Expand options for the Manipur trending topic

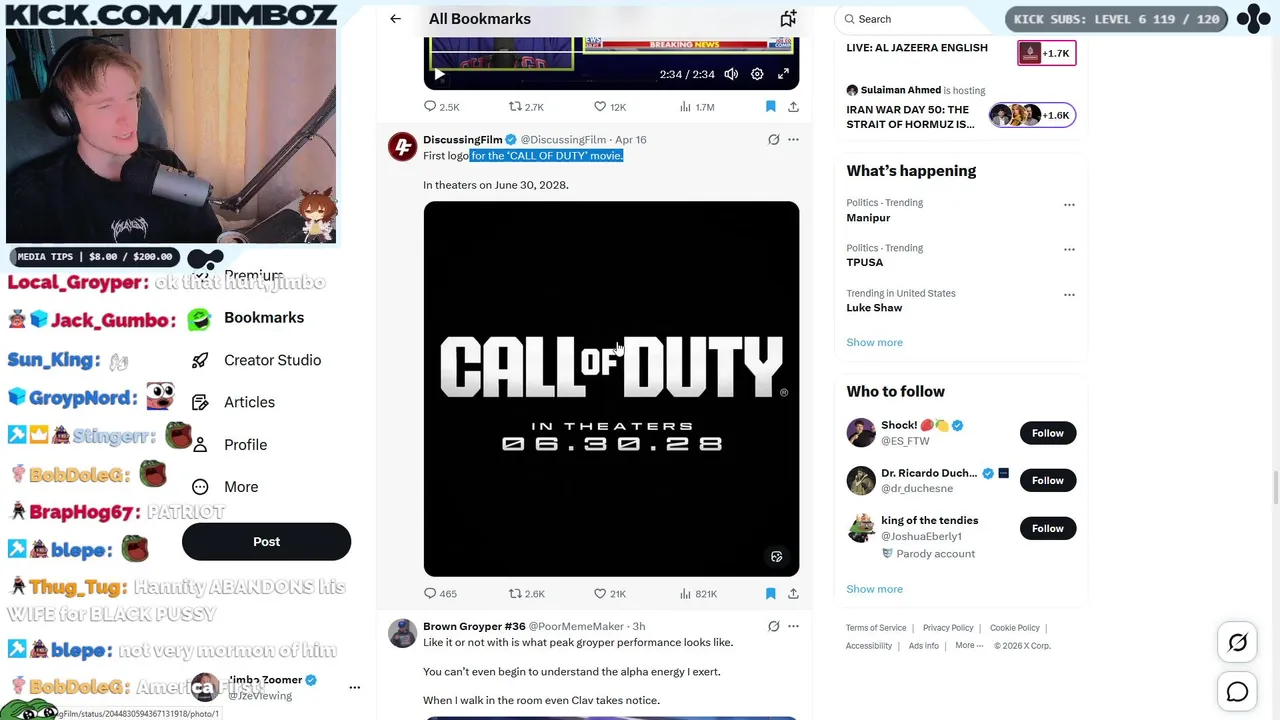pos(1069,205)
